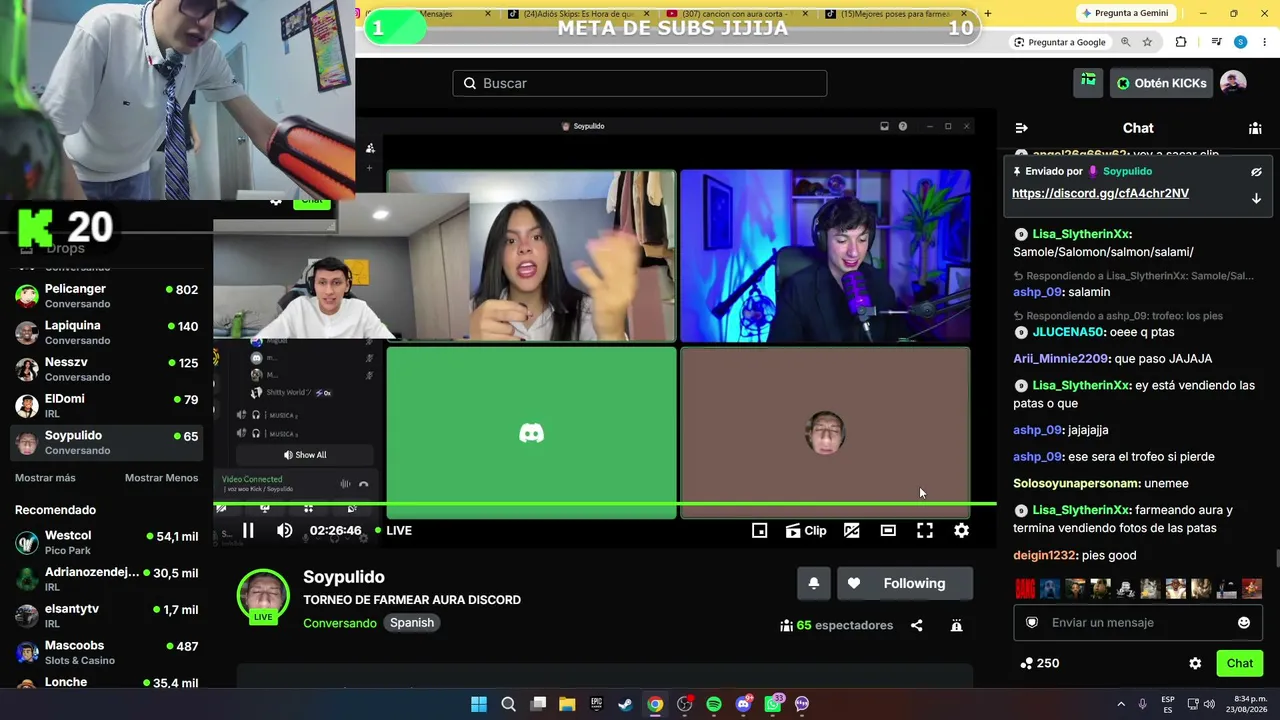Select Soypulido channel in sidebar
Viewport: 1280px width, 720px height.
coord(106,442)
